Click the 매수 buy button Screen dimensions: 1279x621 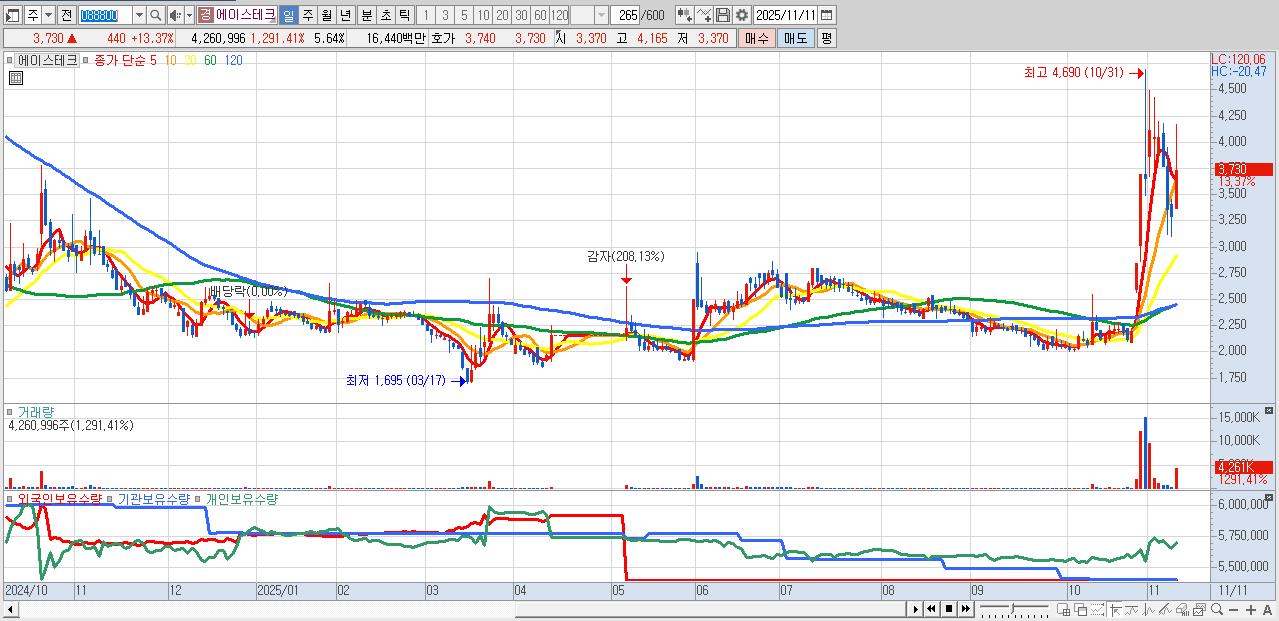coord(757,38)
